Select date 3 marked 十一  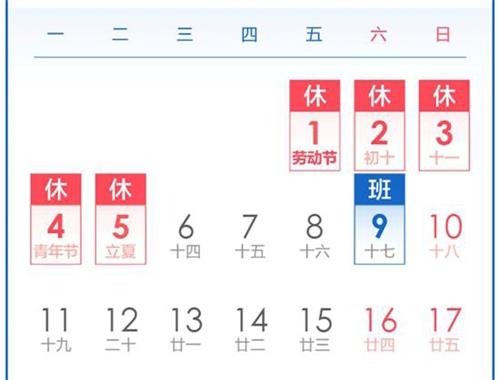(x=444, y=125)
